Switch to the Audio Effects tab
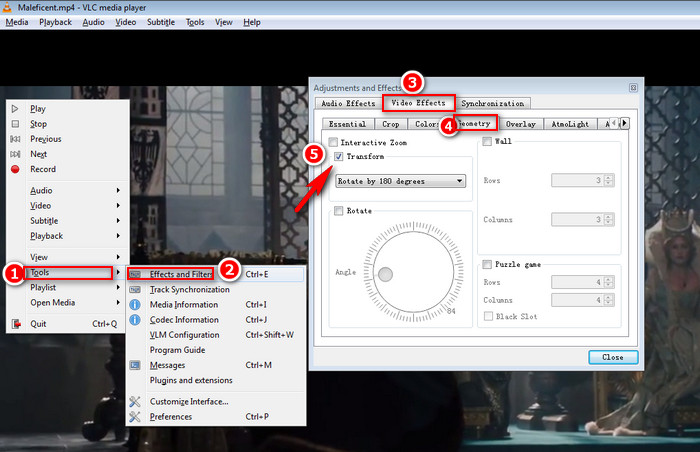The image size is (700, 452). pyautogui.click(x=348, y=104)
